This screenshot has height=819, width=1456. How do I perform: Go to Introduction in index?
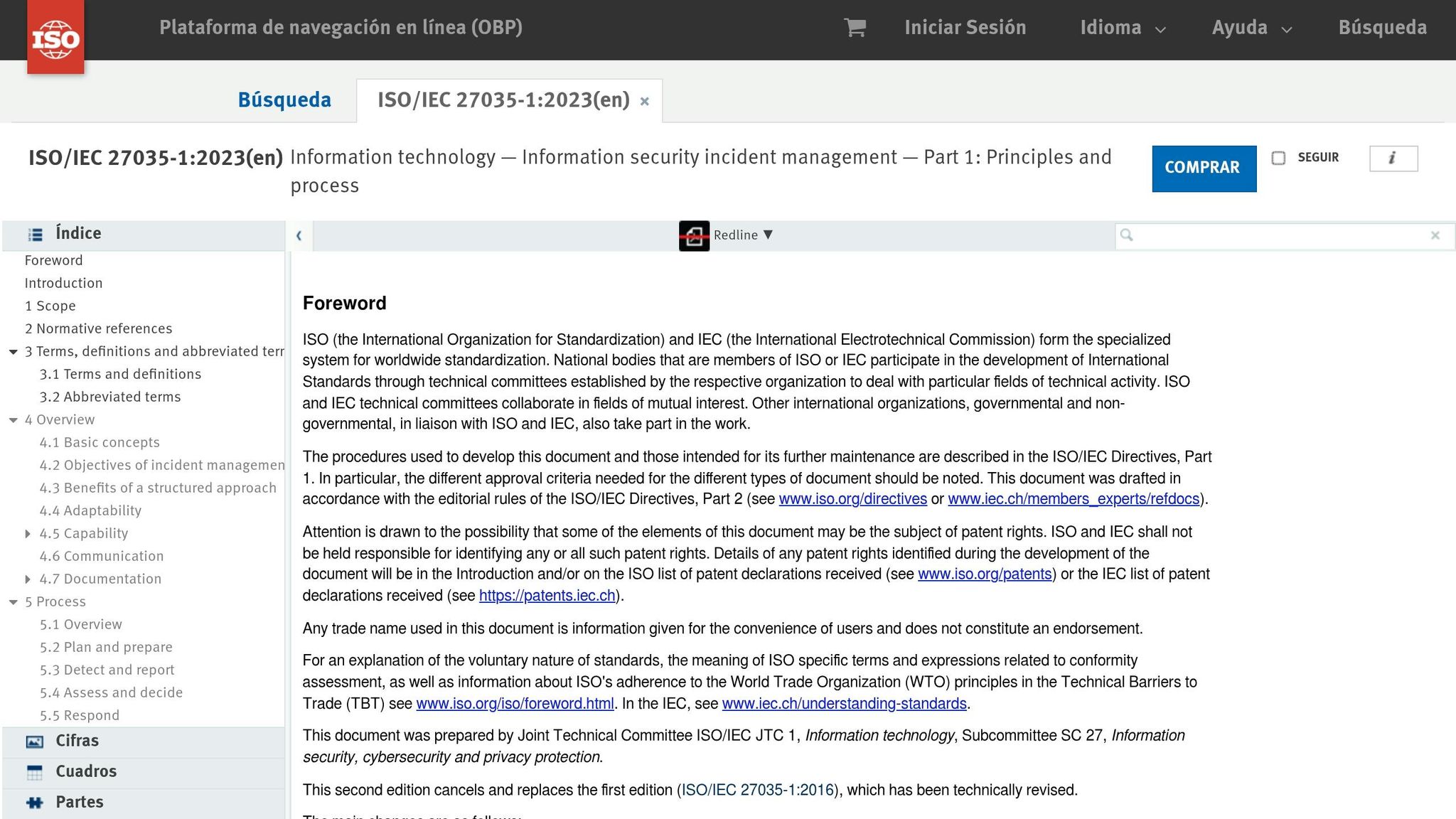click(x=63, y=284)
